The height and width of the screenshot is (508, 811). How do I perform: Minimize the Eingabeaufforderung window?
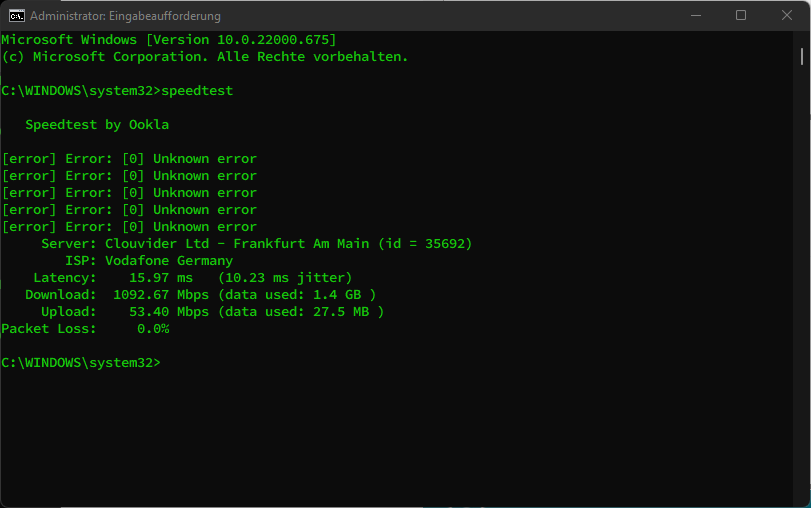696,16
